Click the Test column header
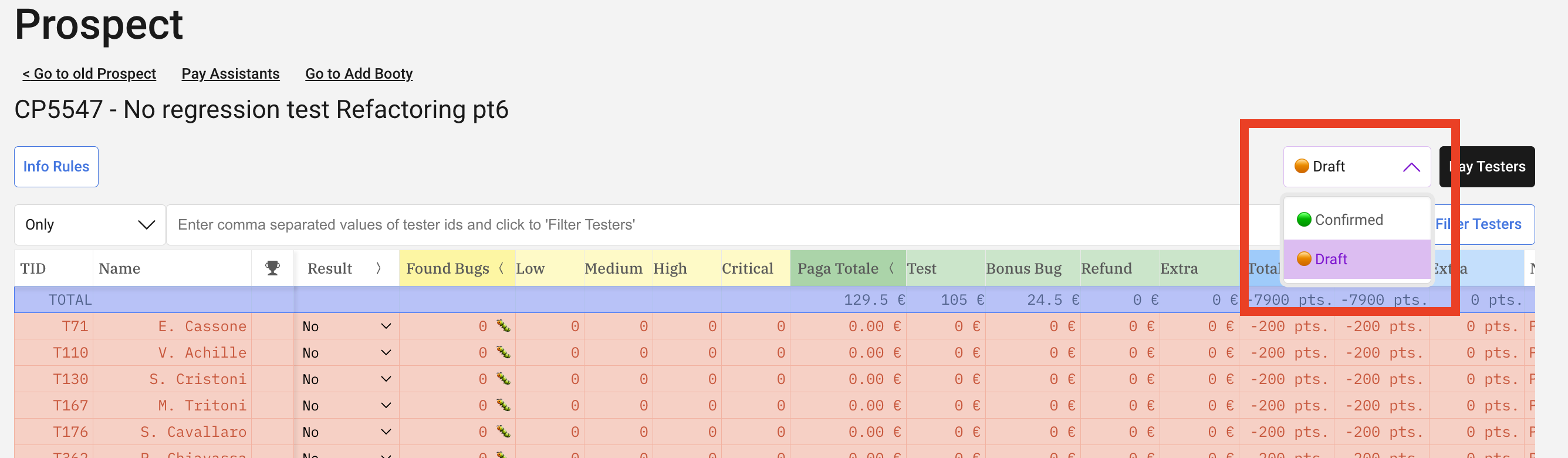 [x=945, y=268]
